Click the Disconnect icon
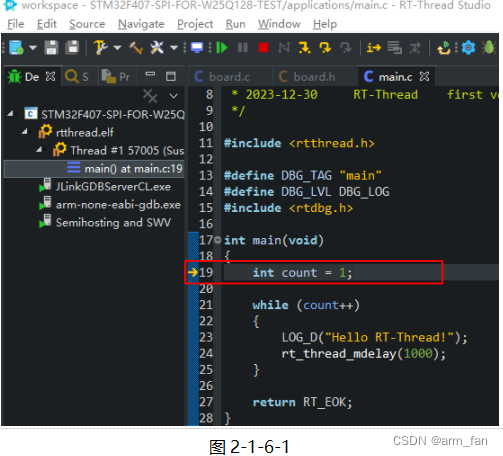 click(284, 48)
